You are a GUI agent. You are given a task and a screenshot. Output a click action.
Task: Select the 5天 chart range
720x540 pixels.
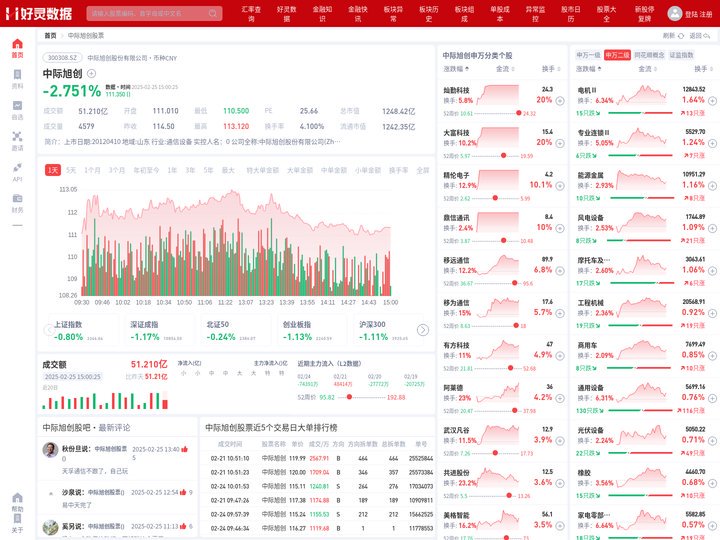coord(71,170)
